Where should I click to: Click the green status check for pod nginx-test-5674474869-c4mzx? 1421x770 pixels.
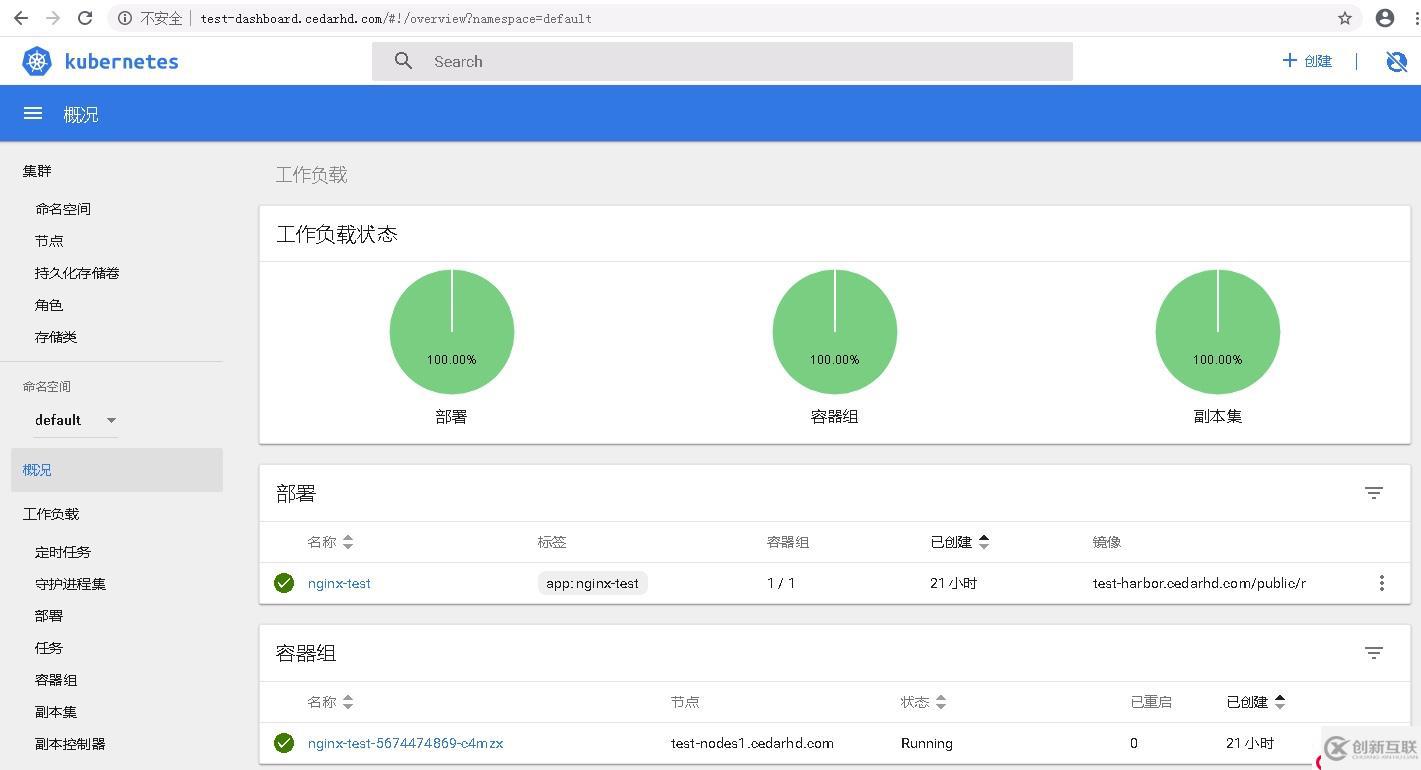(284, 743)
